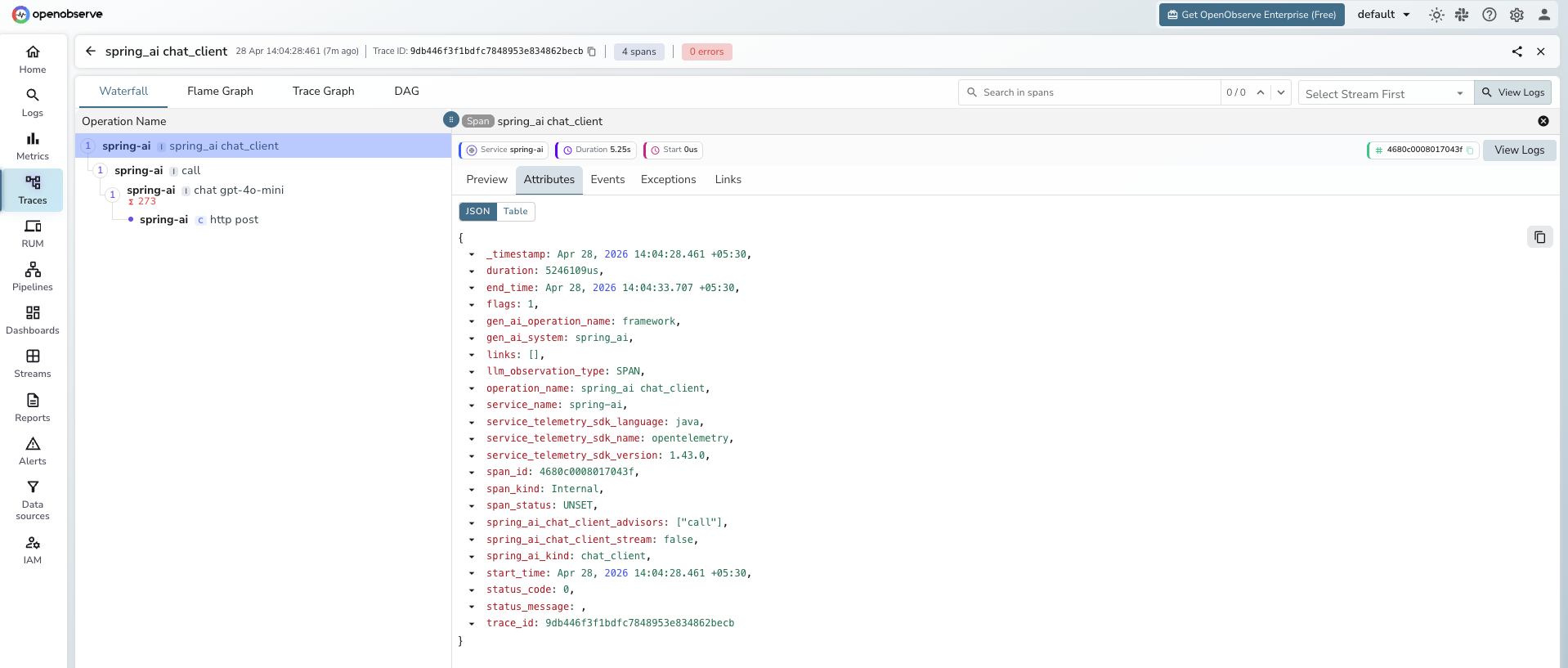Open Streams in the sidebar
The height and width of the screenshot is (668, 1568).
click(33, 364)
